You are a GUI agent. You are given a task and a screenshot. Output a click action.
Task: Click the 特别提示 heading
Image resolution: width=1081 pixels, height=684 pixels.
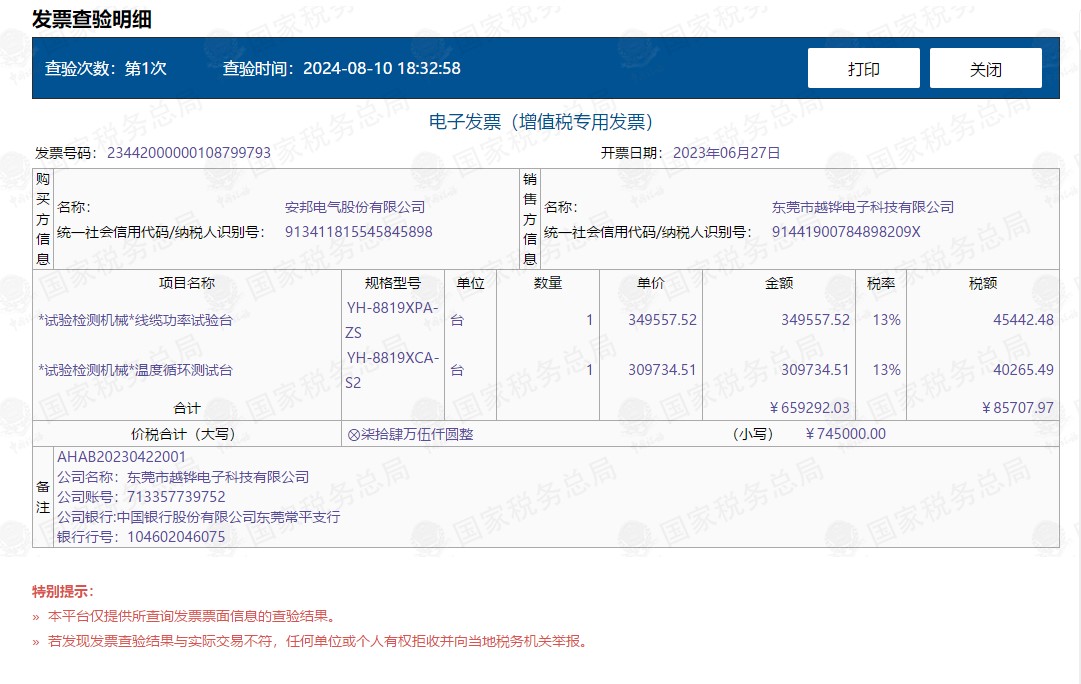(x=63, y=592)
